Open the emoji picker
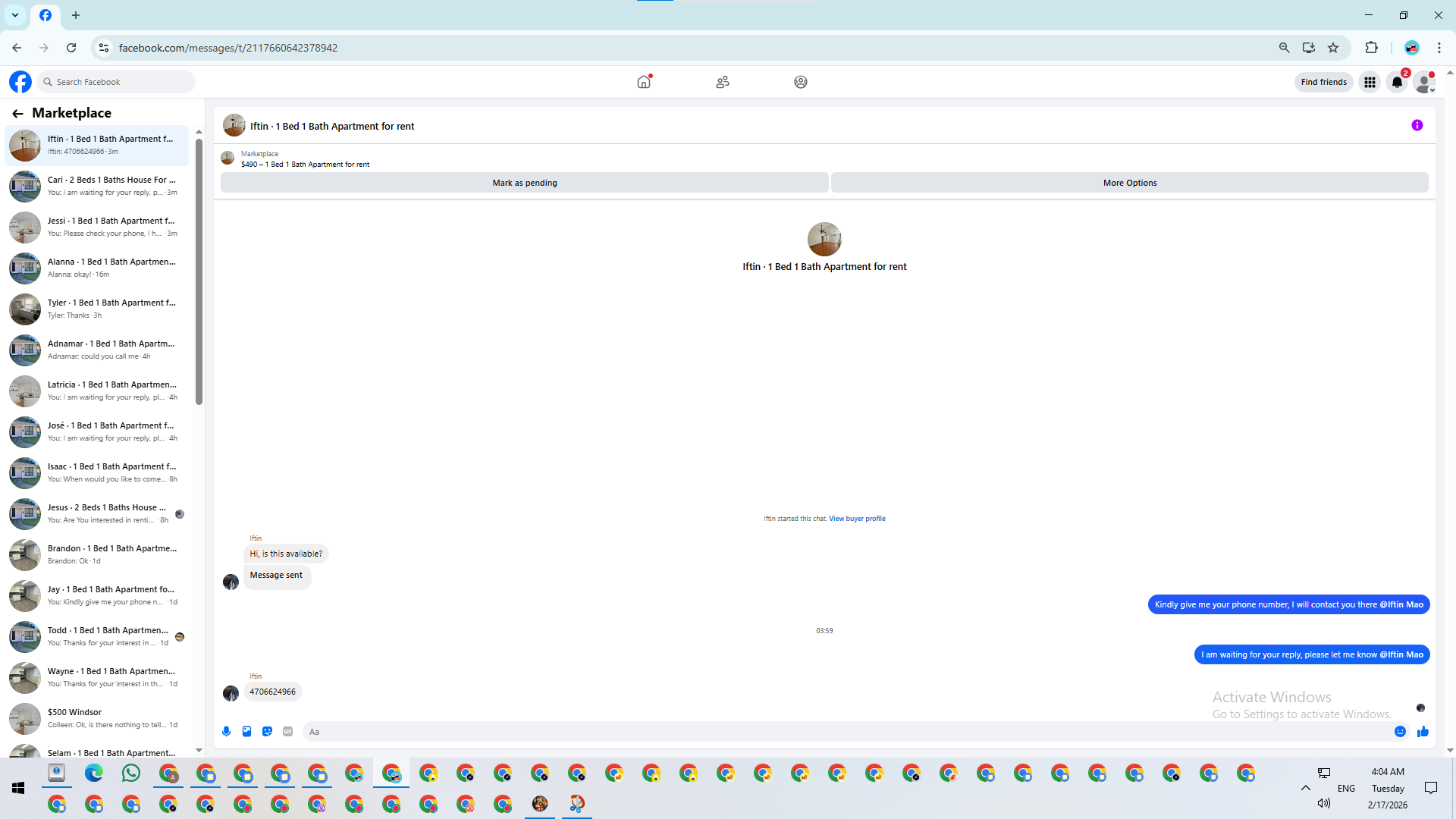Image resolution: width=1456 pixels, height=819 pixels. click(x=1400, y=732)
